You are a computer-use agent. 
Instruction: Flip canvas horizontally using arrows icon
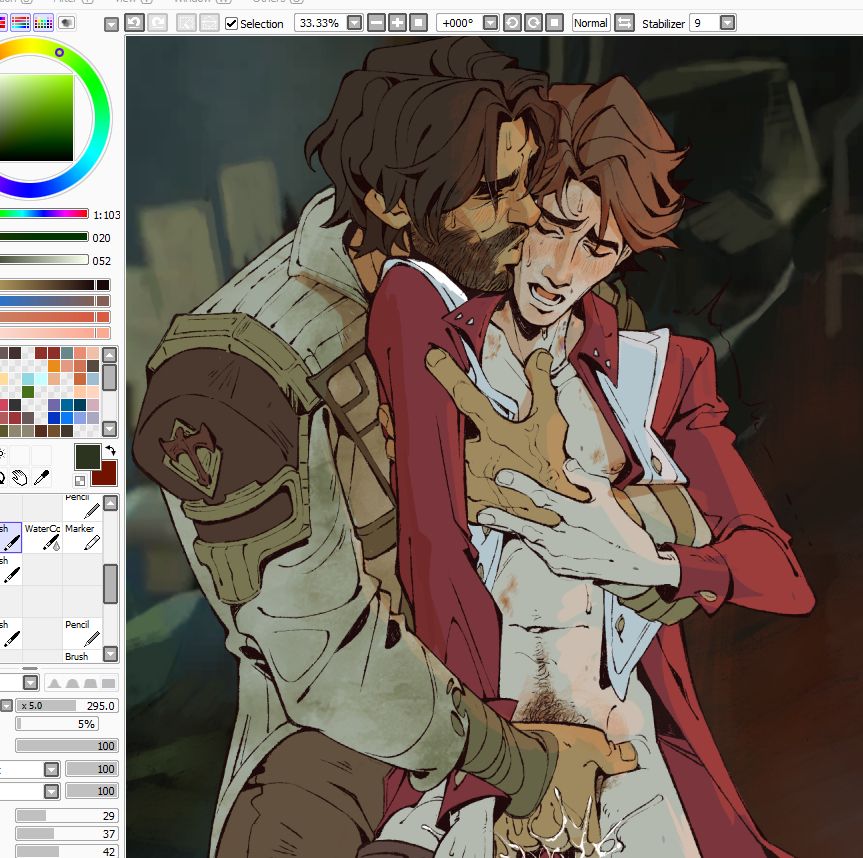pyautogui.click(x=624, y=23)
